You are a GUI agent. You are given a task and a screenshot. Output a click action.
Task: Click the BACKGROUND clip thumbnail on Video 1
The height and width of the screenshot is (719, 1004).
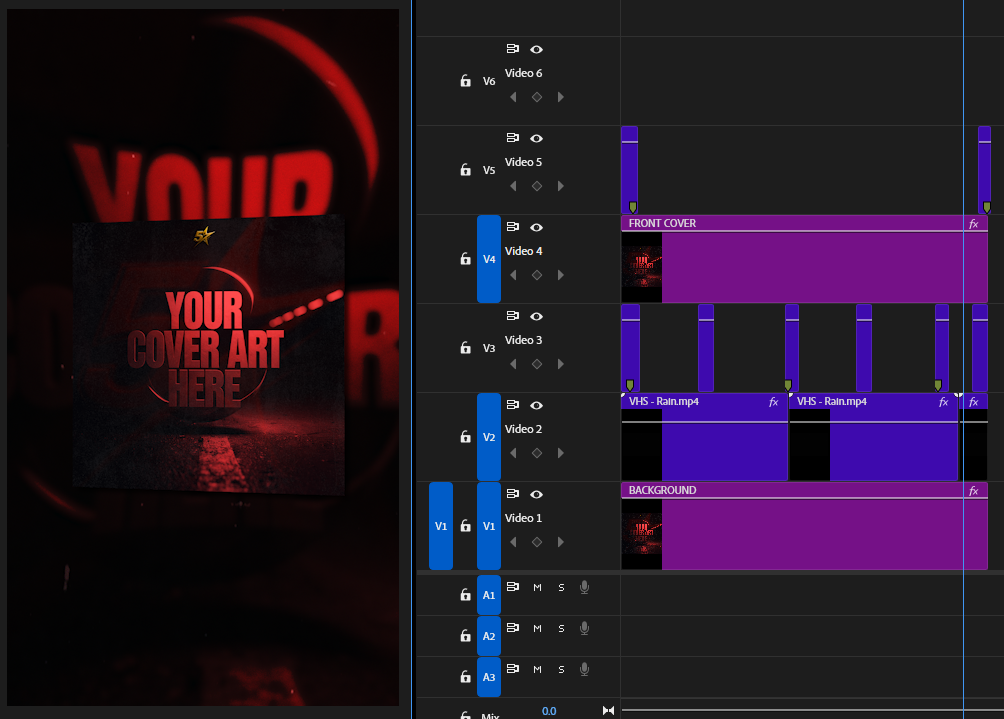point(641,533)
